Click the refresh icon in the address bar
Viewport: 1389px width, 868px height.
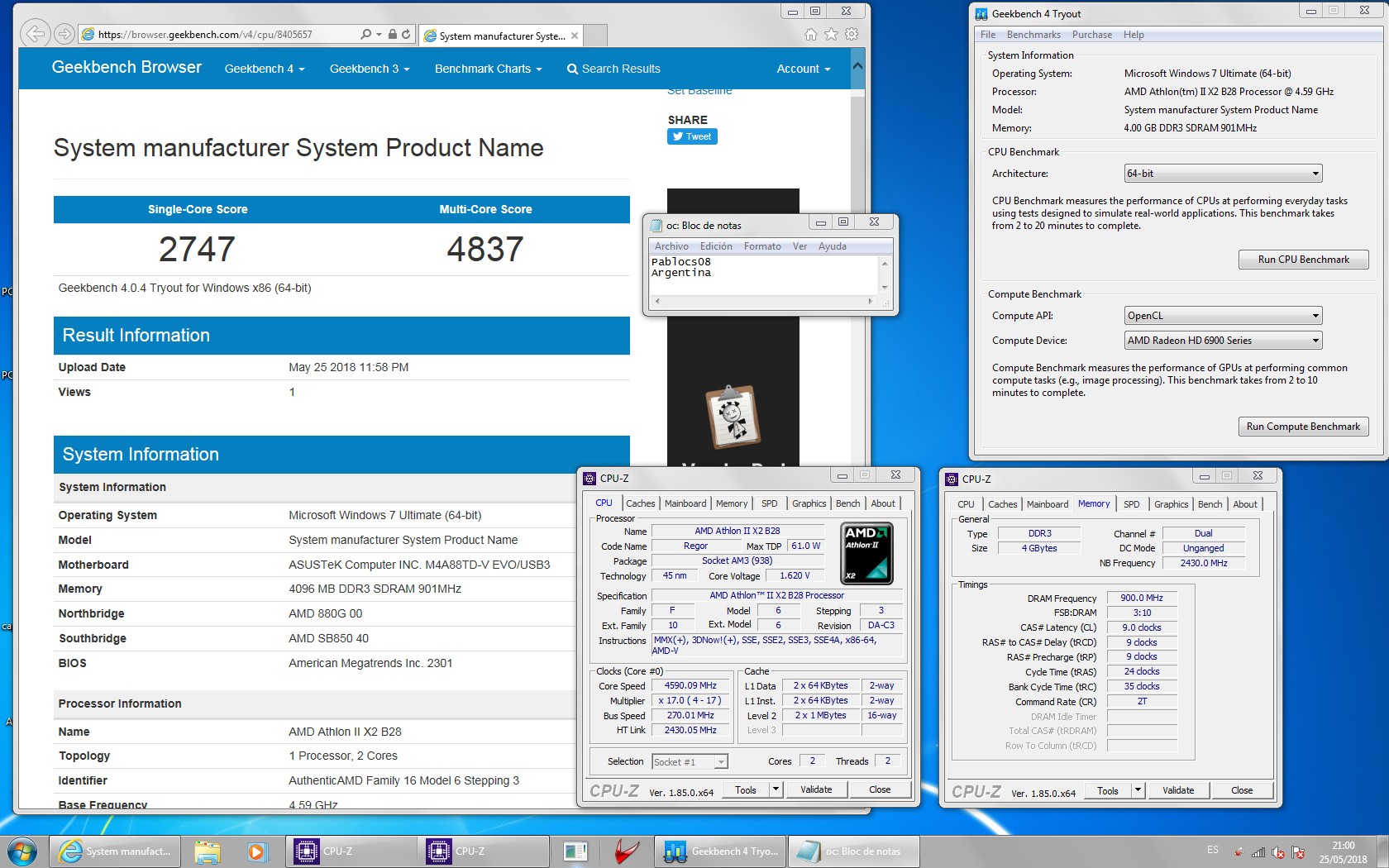[406, 35]
